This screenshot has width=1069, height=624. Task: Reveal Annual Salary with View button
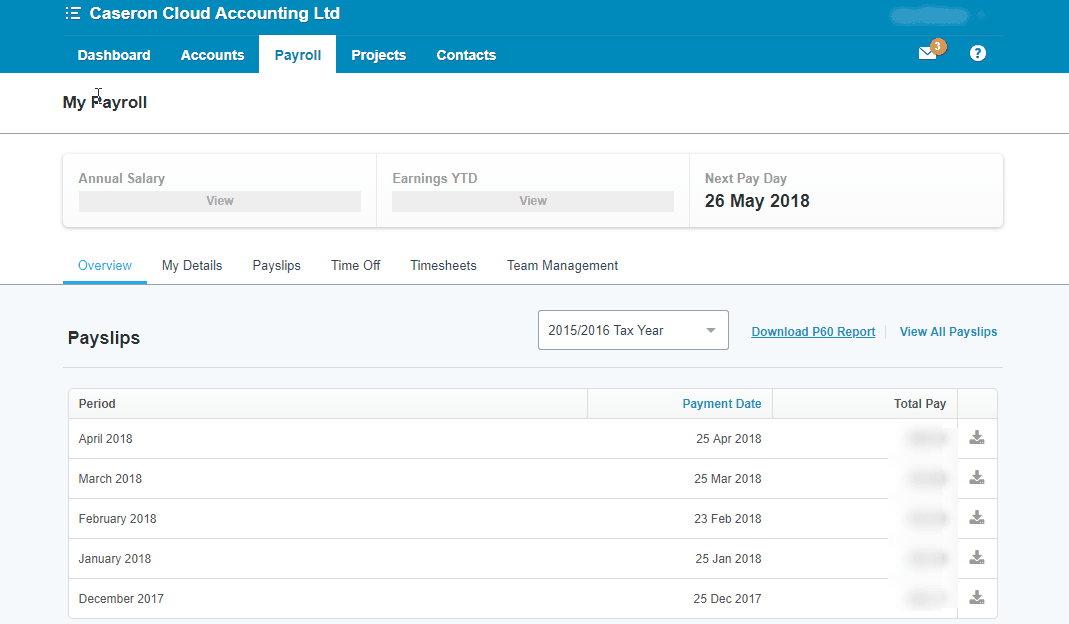pos(220,200)
